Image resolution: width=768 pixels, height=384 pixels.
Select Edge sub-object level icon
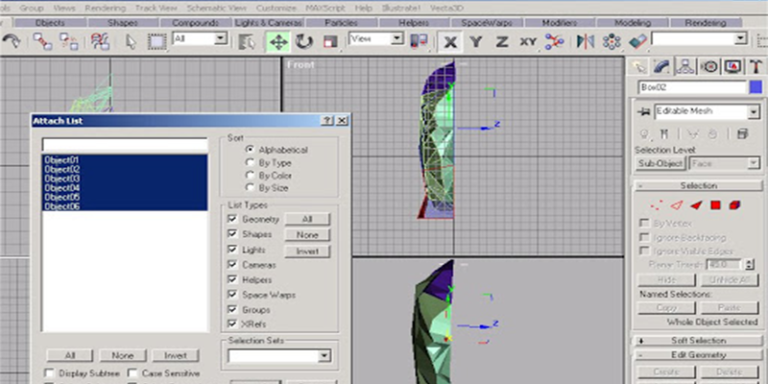(x=677, y=206)
